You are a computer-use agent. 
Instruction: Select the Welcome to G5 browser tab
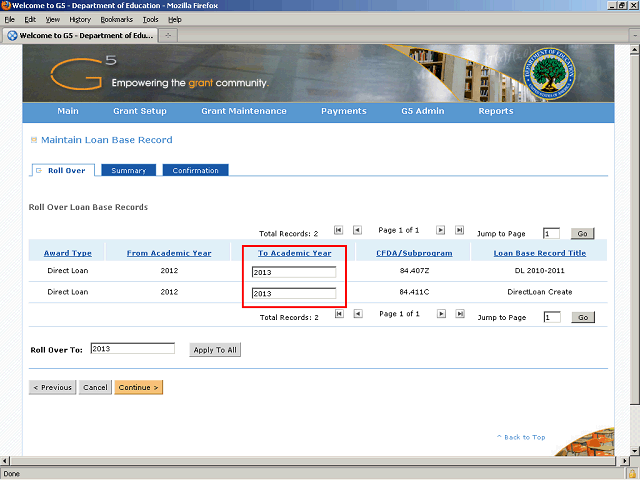pos(80,36)
